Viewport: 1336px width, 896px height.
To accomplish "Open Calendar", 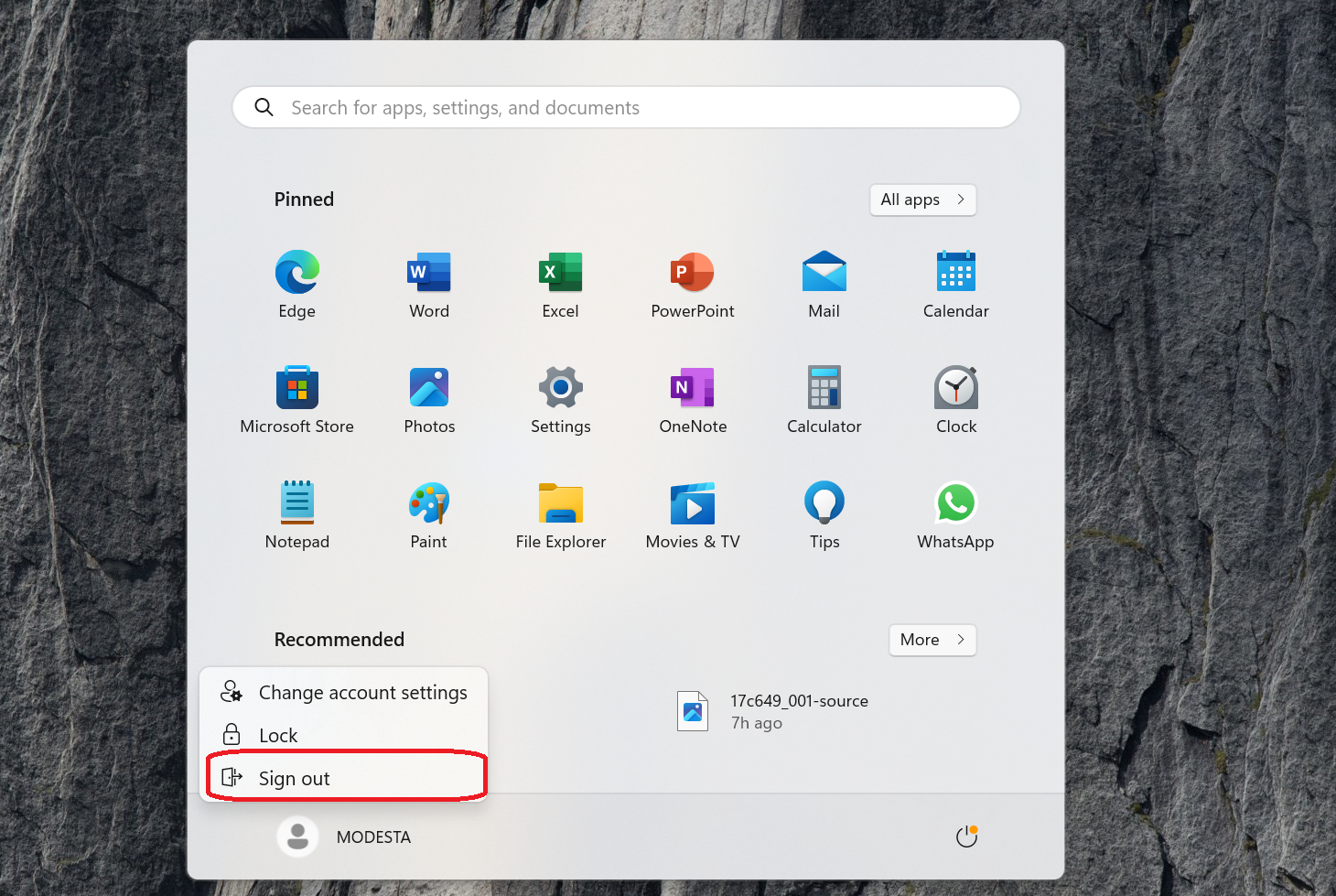I will click(955, 284).
